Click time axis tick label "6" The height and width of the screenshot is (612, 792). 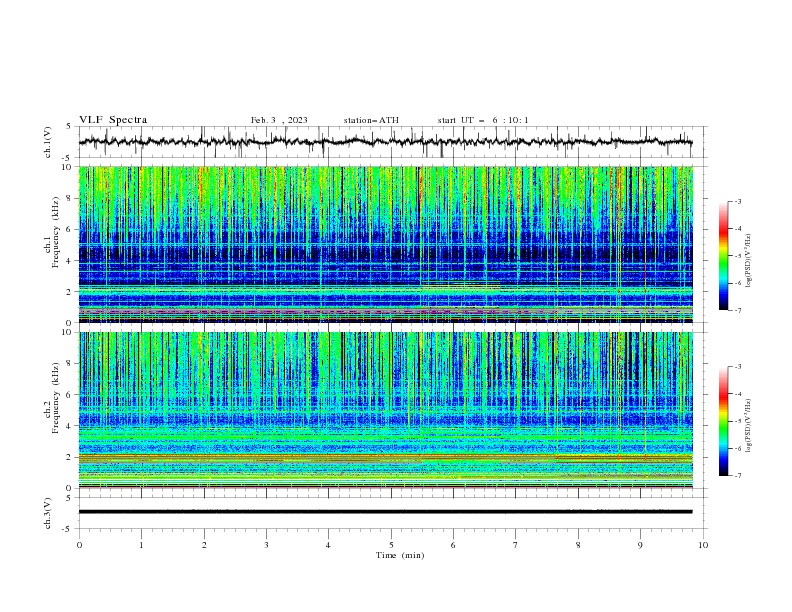pyautogui.click(x=453, y=545)
